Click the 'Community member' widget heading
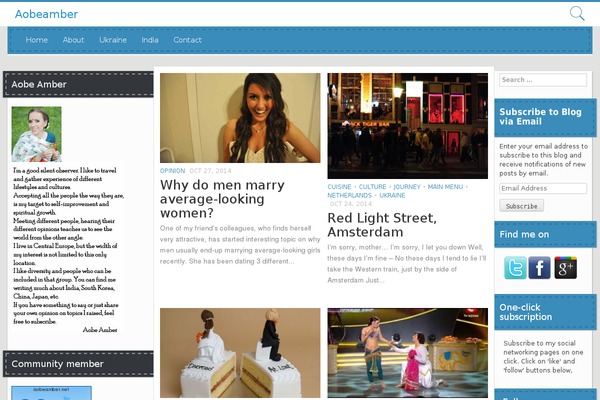 (57, 364)
